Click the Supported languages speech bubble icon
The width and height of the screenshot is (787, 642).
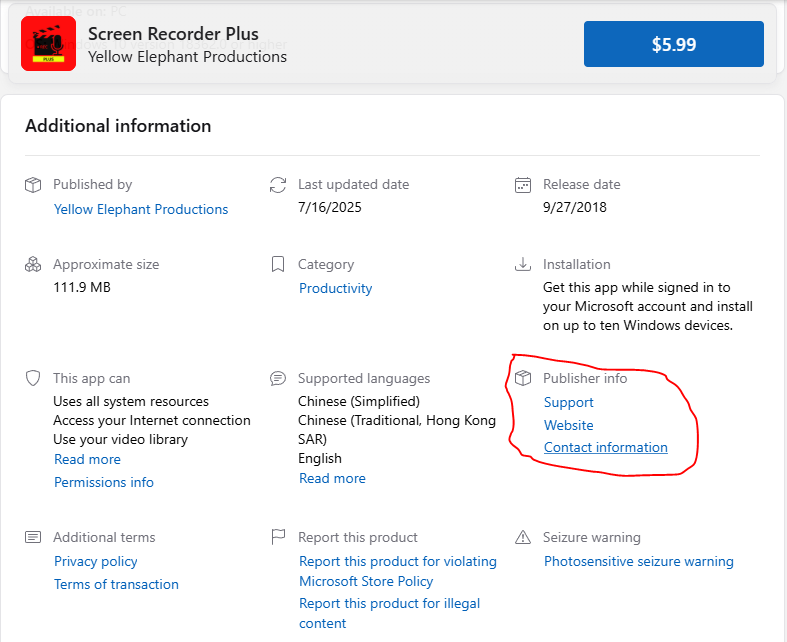tap(278, 378)
